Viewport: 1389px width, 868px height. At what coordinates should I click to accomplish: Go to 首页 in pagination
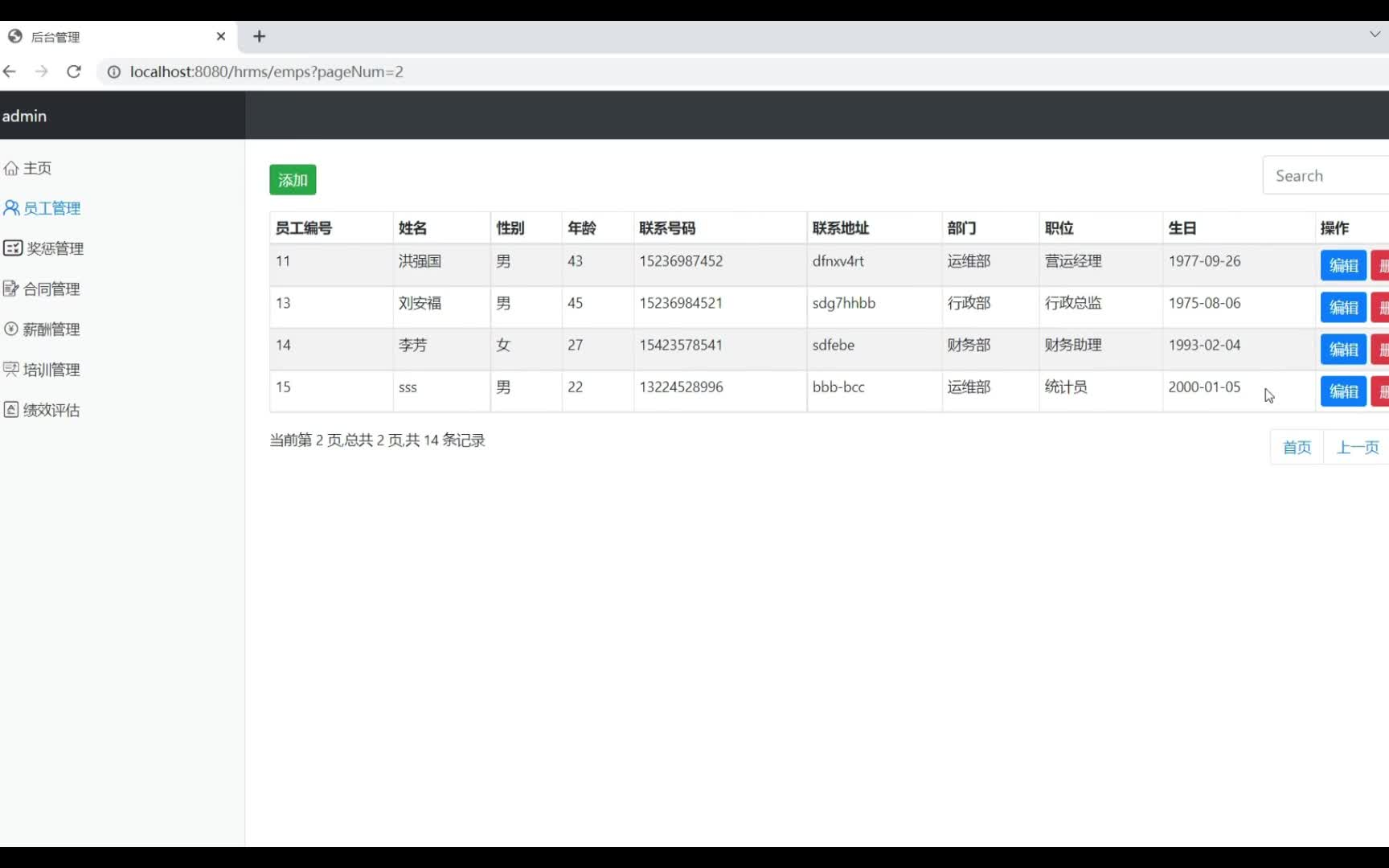pos(1297,447)
